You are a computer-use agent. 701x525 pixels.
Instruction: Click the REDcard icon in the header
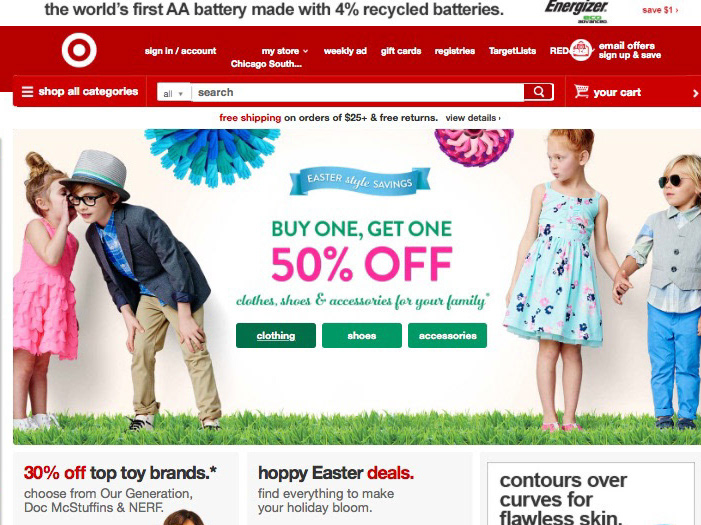tap(581, 51)
